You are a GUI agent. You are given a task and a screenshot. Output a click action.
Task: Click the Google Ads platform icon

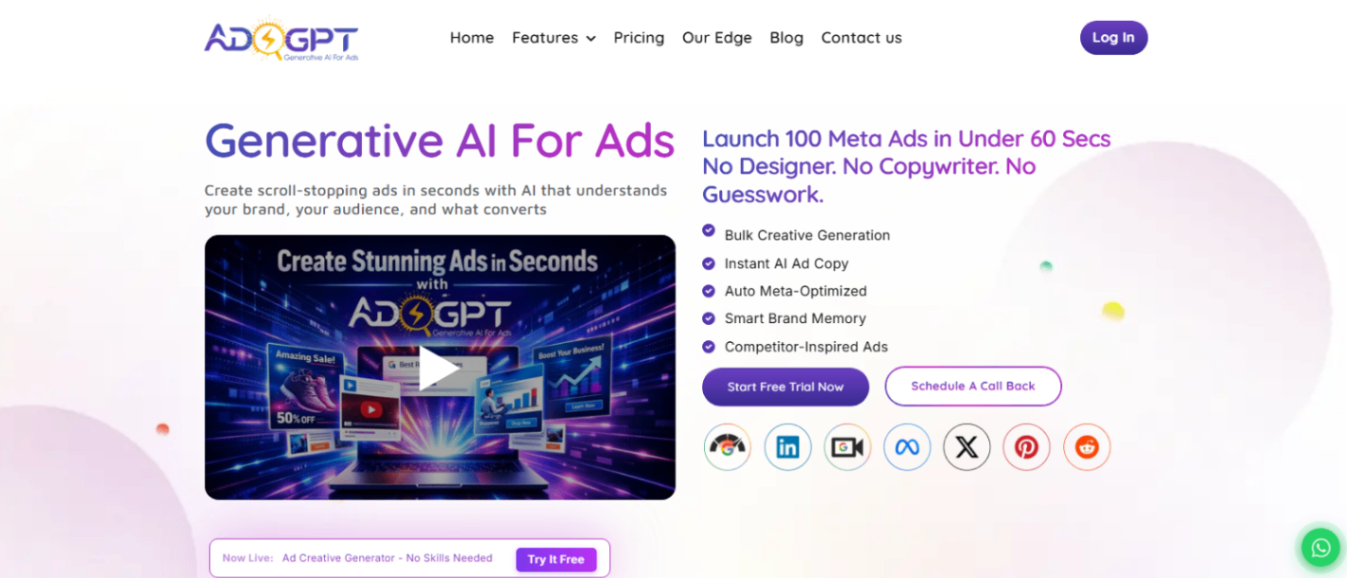[x=727, y=447]
